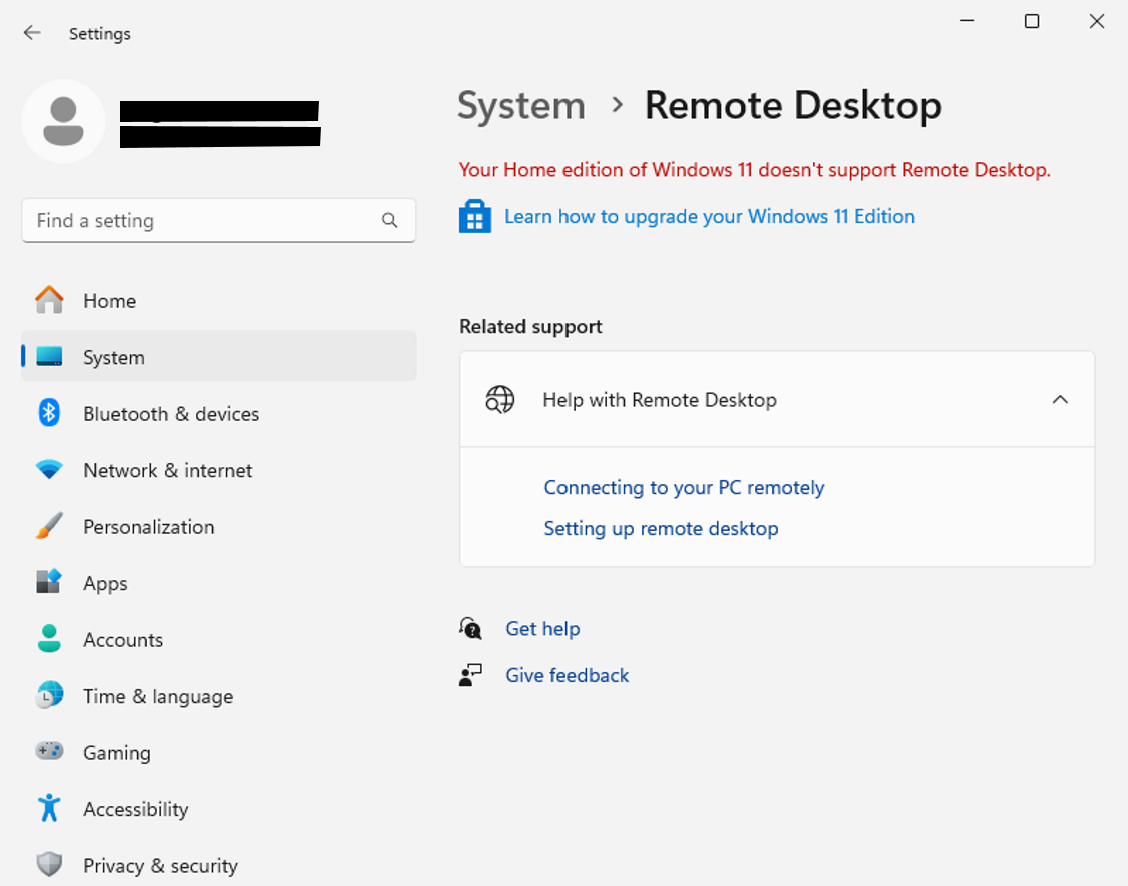Click the Microsoft Store upgrade icon
This screenshot has width=1128, height=886.
474,216
